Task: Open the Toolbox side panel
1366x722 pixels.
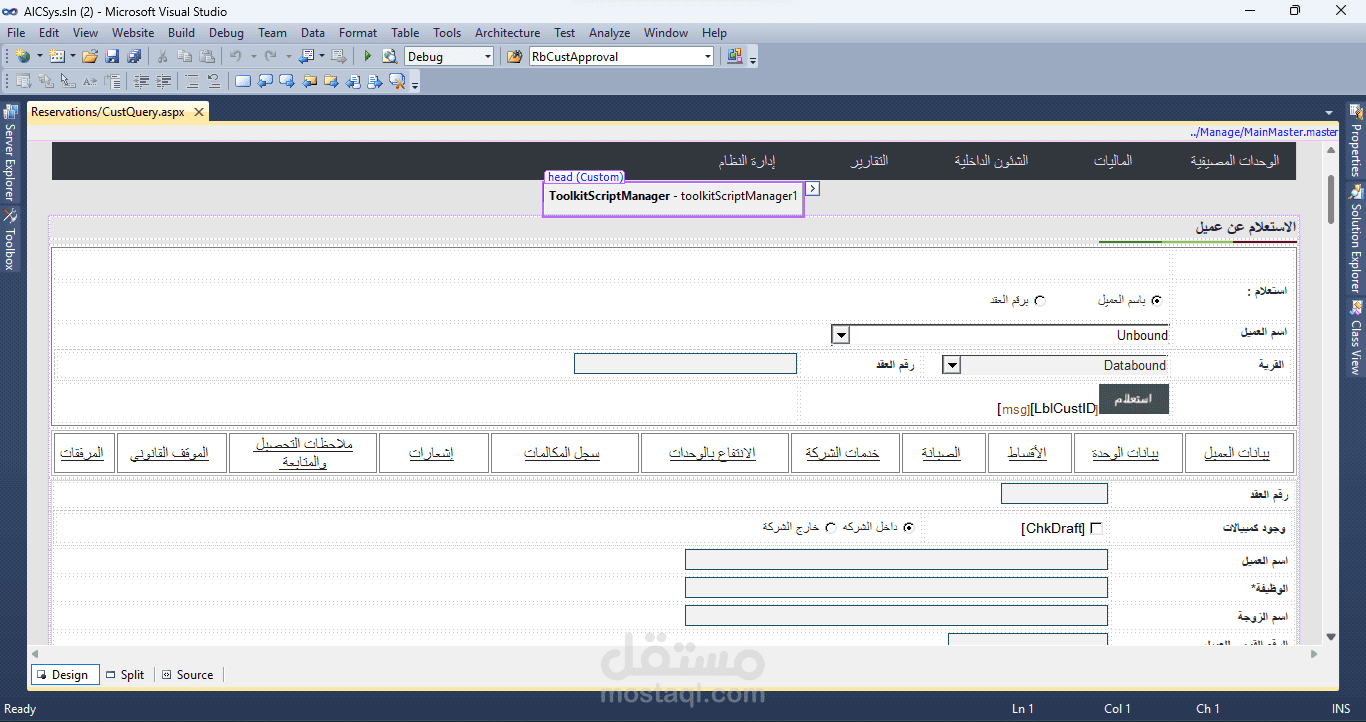Action: [x=10, y=238]
